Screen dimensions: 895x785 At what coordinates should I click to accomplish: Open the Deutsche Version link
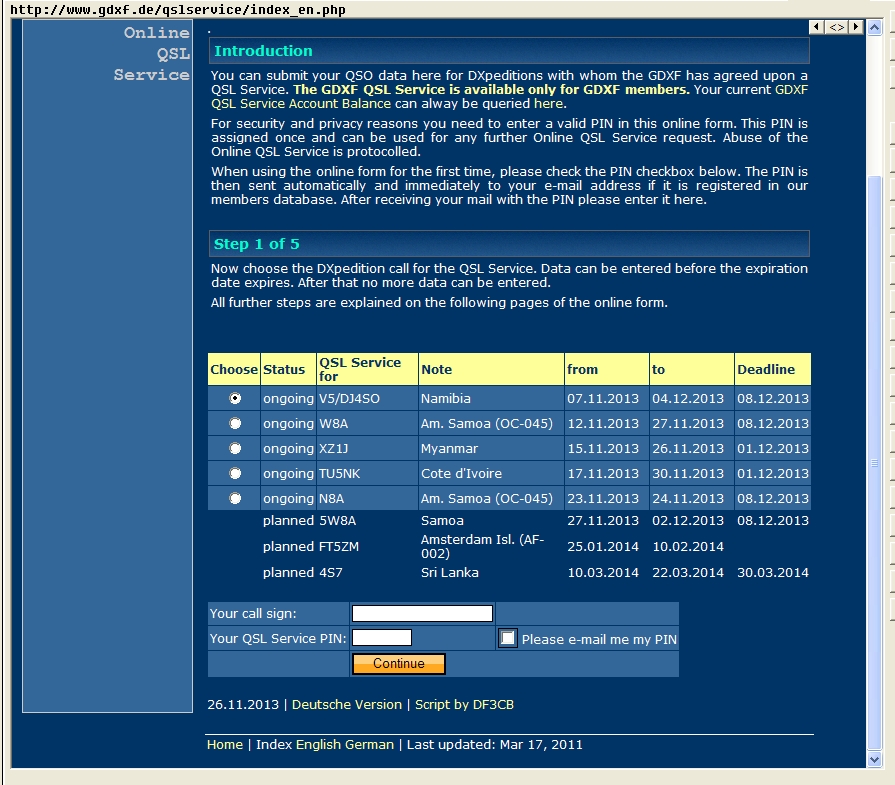click(347, 705)
